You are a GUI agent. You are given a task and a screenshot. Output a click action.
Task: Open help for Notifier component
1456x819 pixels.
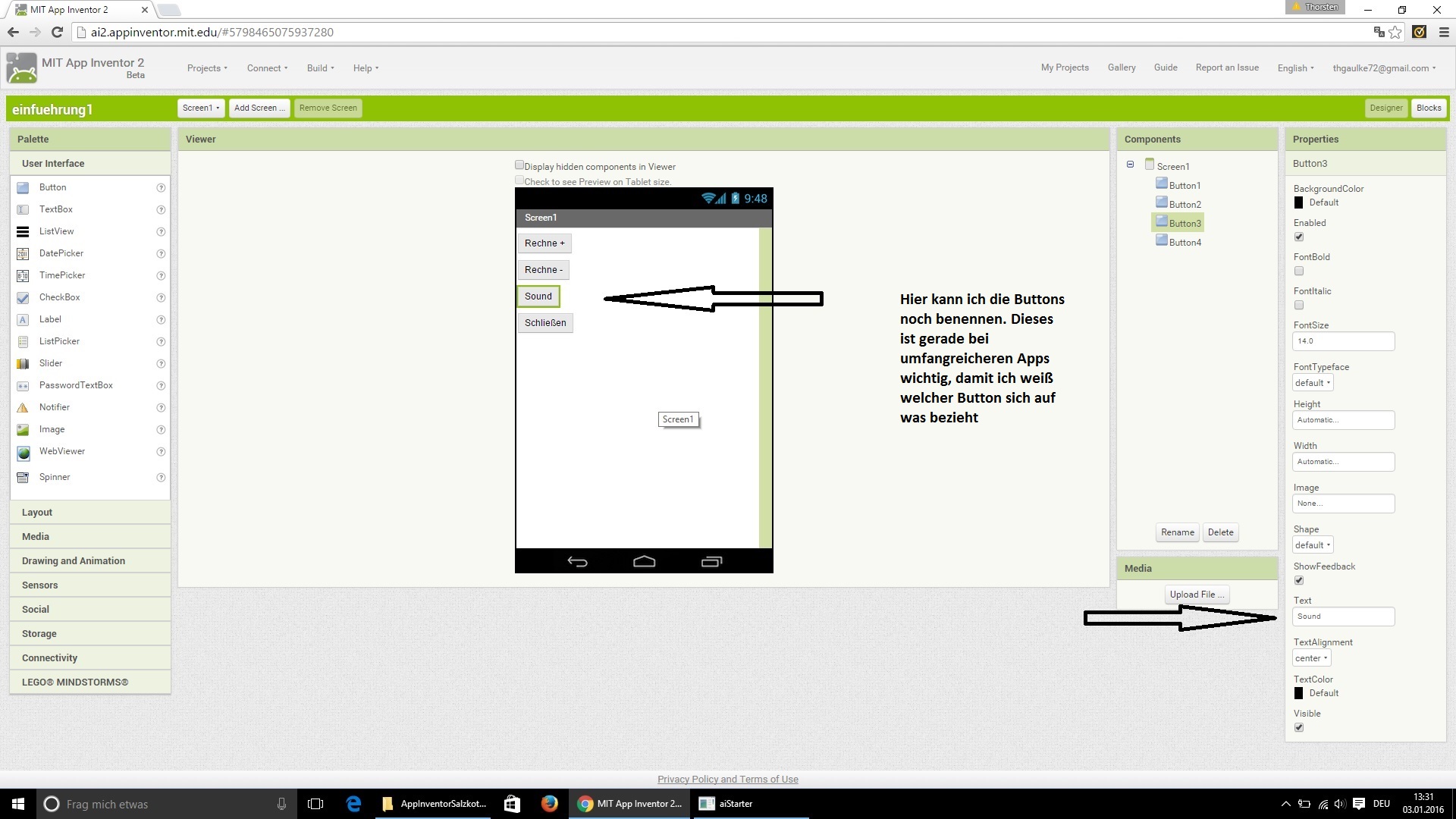pyautogui.click(x=161, y=407)
